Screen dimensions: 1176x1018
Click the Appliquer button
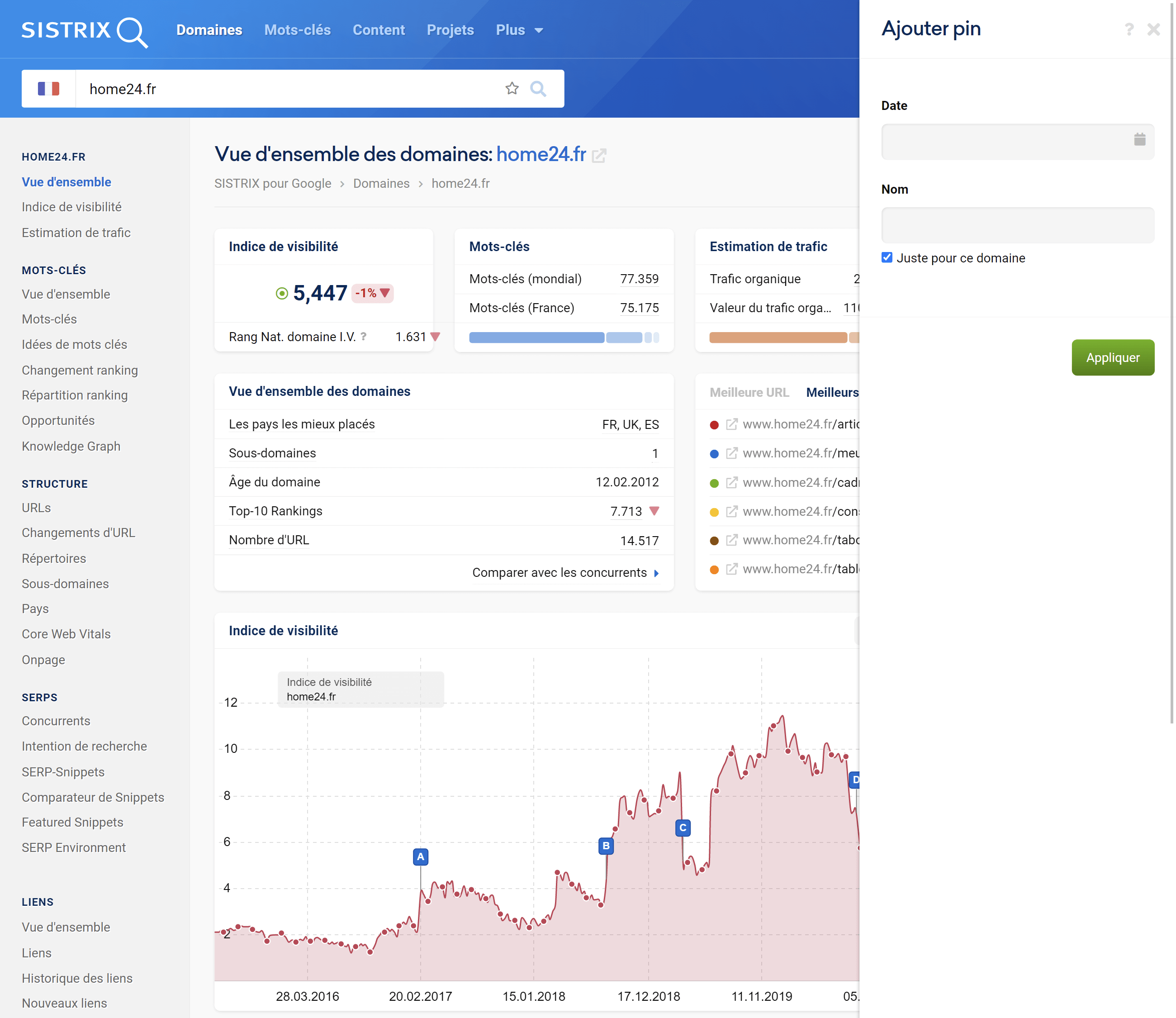point(1113,357)
